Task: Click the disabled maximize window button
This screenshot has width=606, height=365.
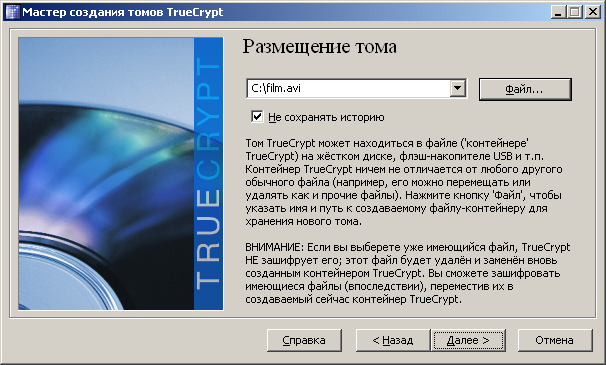Action: tap(575, 12)
